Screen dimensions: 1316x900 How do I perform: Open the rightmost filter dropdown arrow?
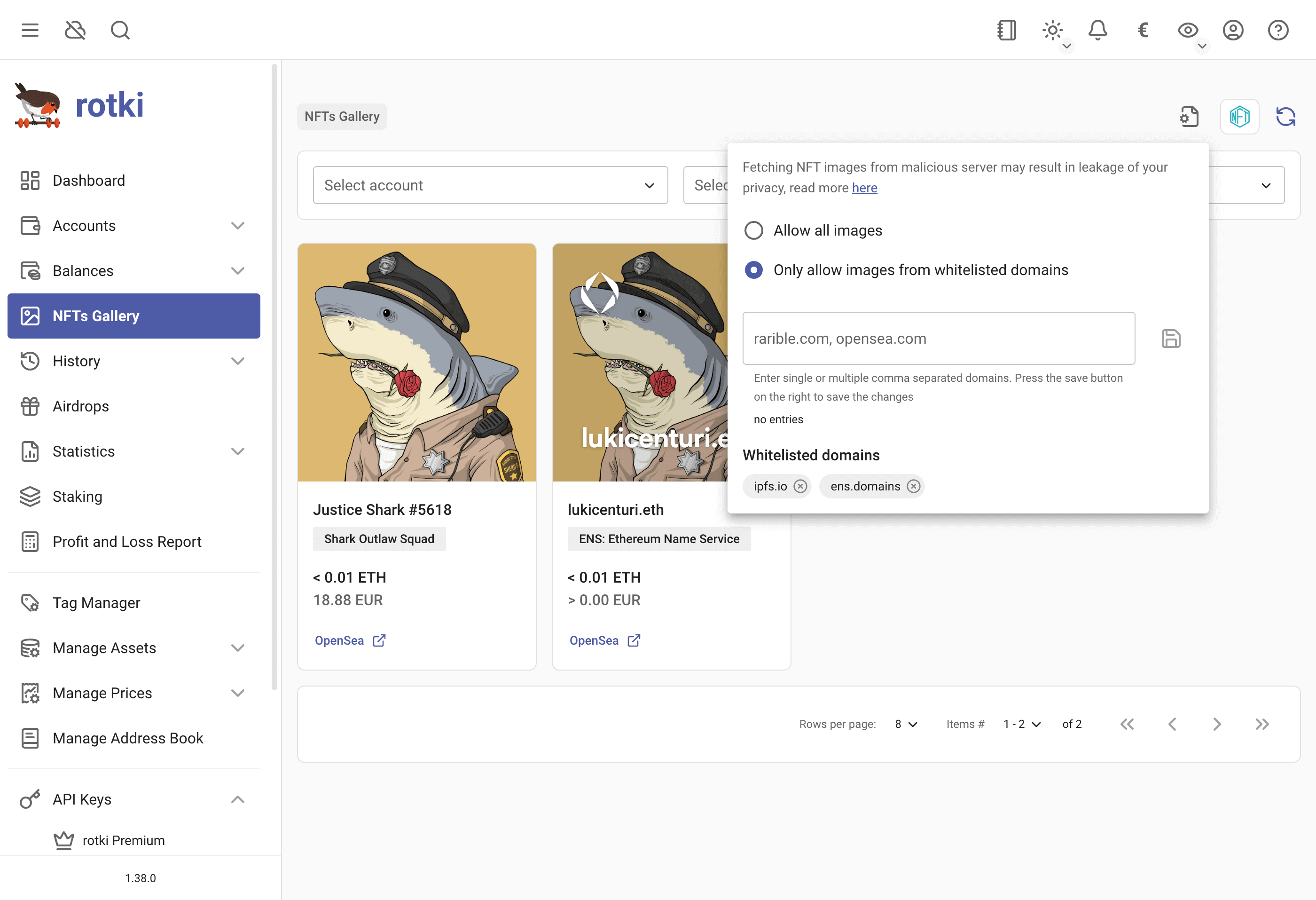[1266, 185]
